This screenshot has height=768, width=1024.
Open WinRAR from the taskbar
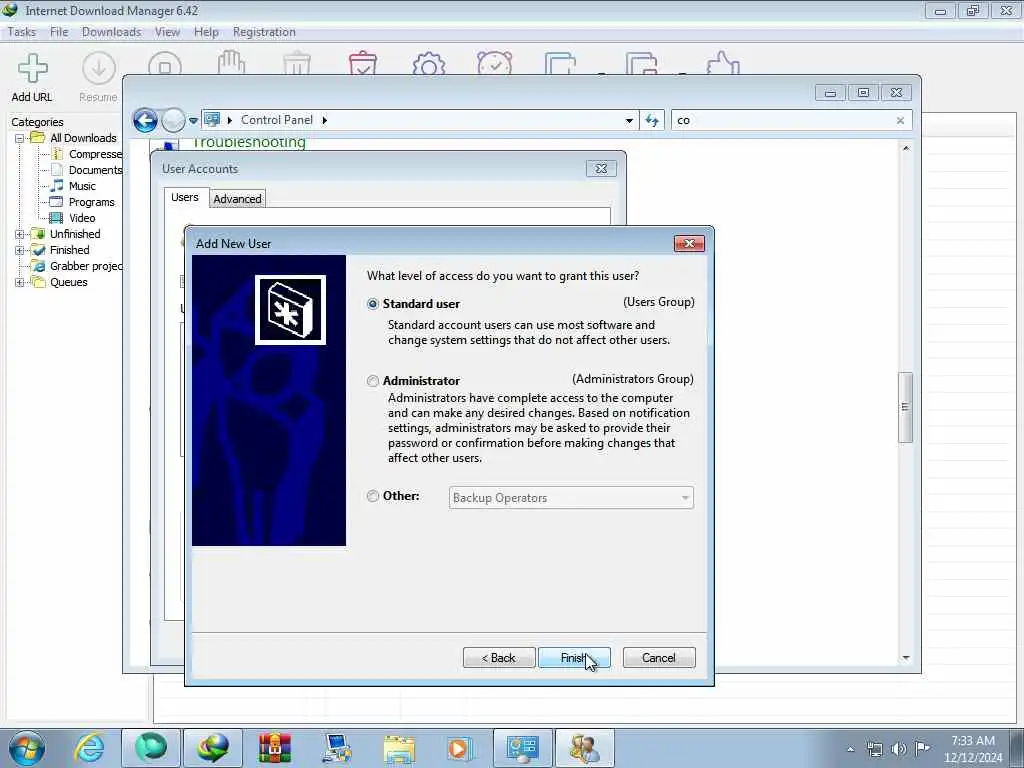coord(275,748)
